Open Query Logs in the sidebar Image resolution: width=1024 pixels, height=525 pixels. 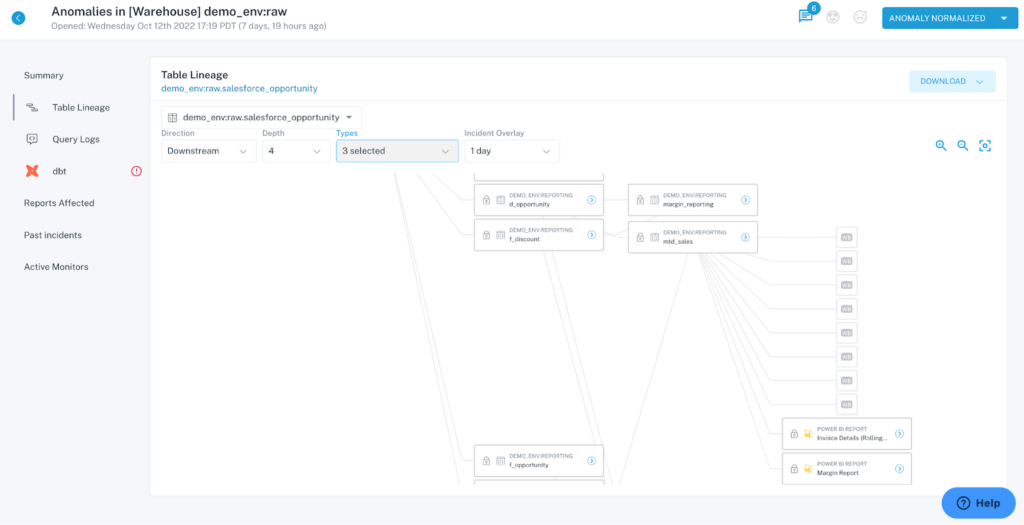pos(76,140)
